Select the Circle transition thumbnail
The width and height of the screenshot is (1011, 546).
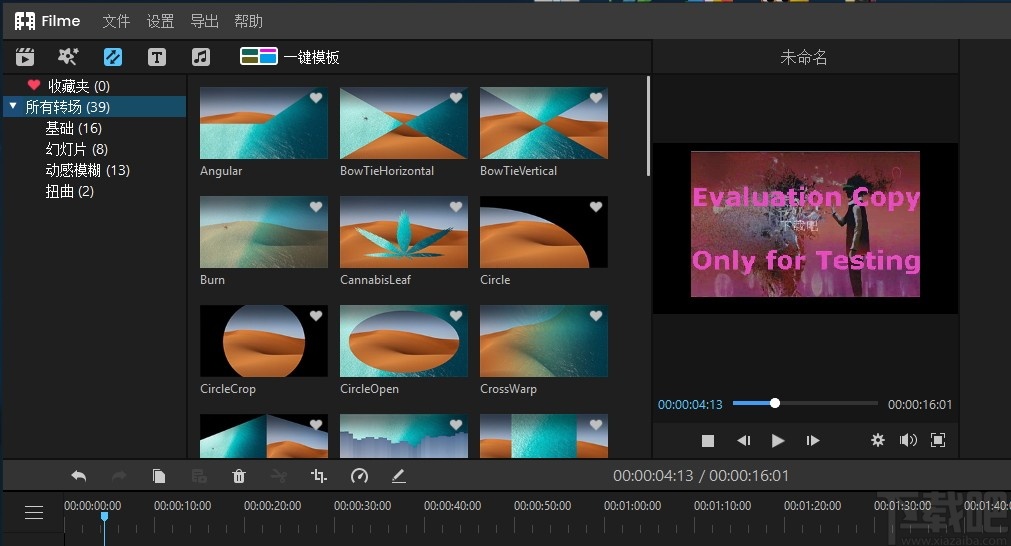click(544, 232)
